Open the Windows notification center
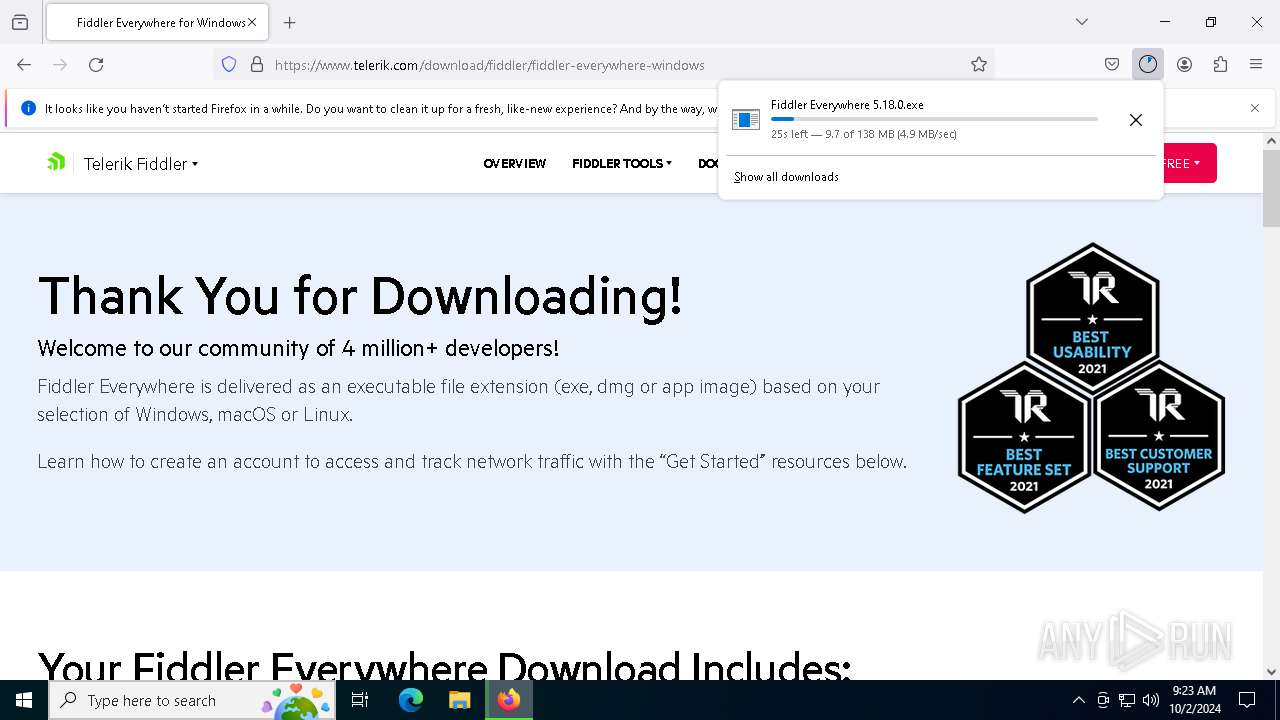 tap(1247, 700)
